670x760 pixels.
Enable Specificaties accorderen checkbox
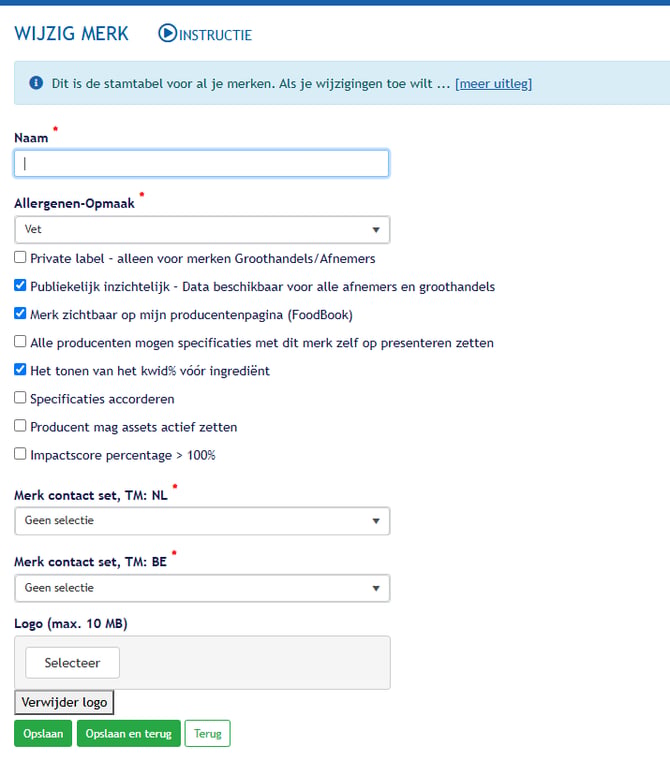click(20, 397)
